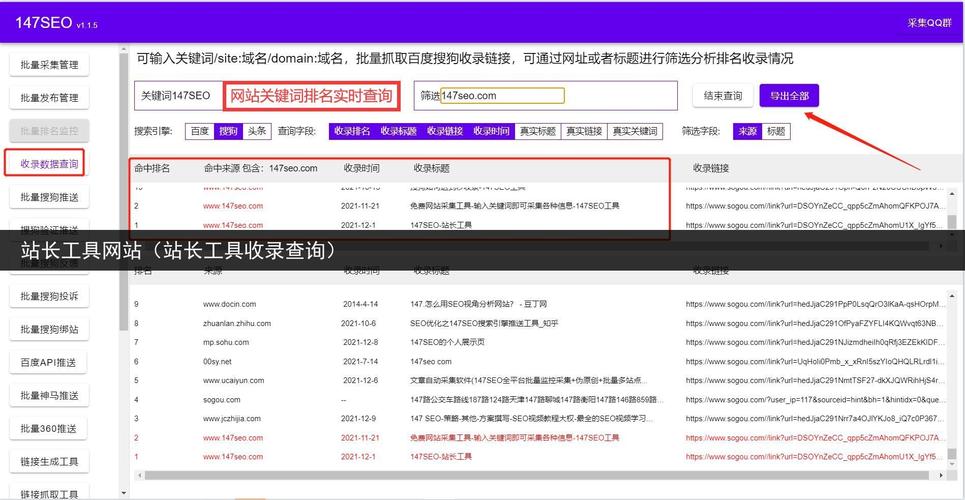This screenshot has height=500, width=965.
Task: Select 来源 as filter field
Action: (748, 131)
